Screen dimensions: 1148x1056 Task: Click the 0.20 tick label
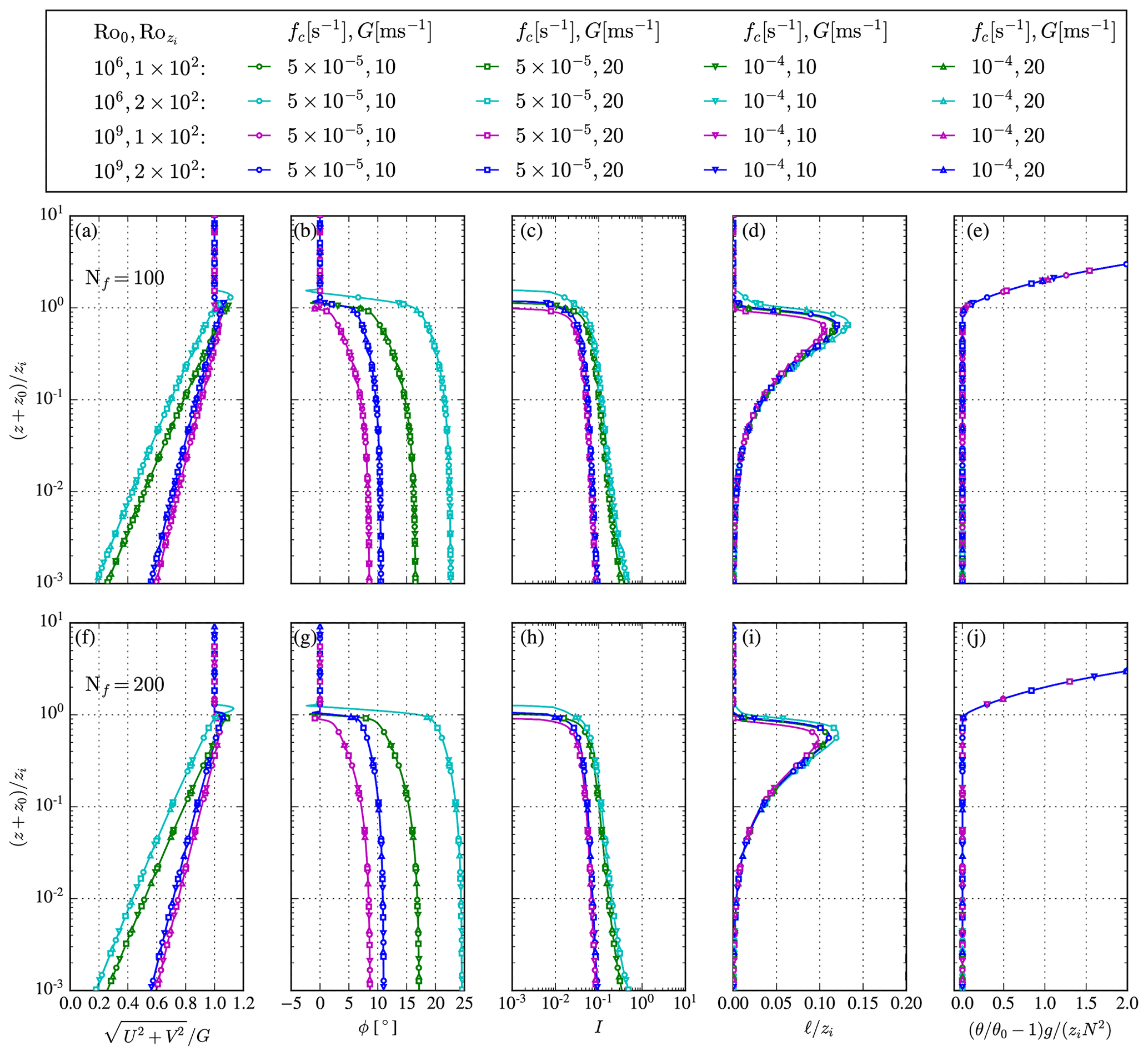click(x=906, y=1003)
